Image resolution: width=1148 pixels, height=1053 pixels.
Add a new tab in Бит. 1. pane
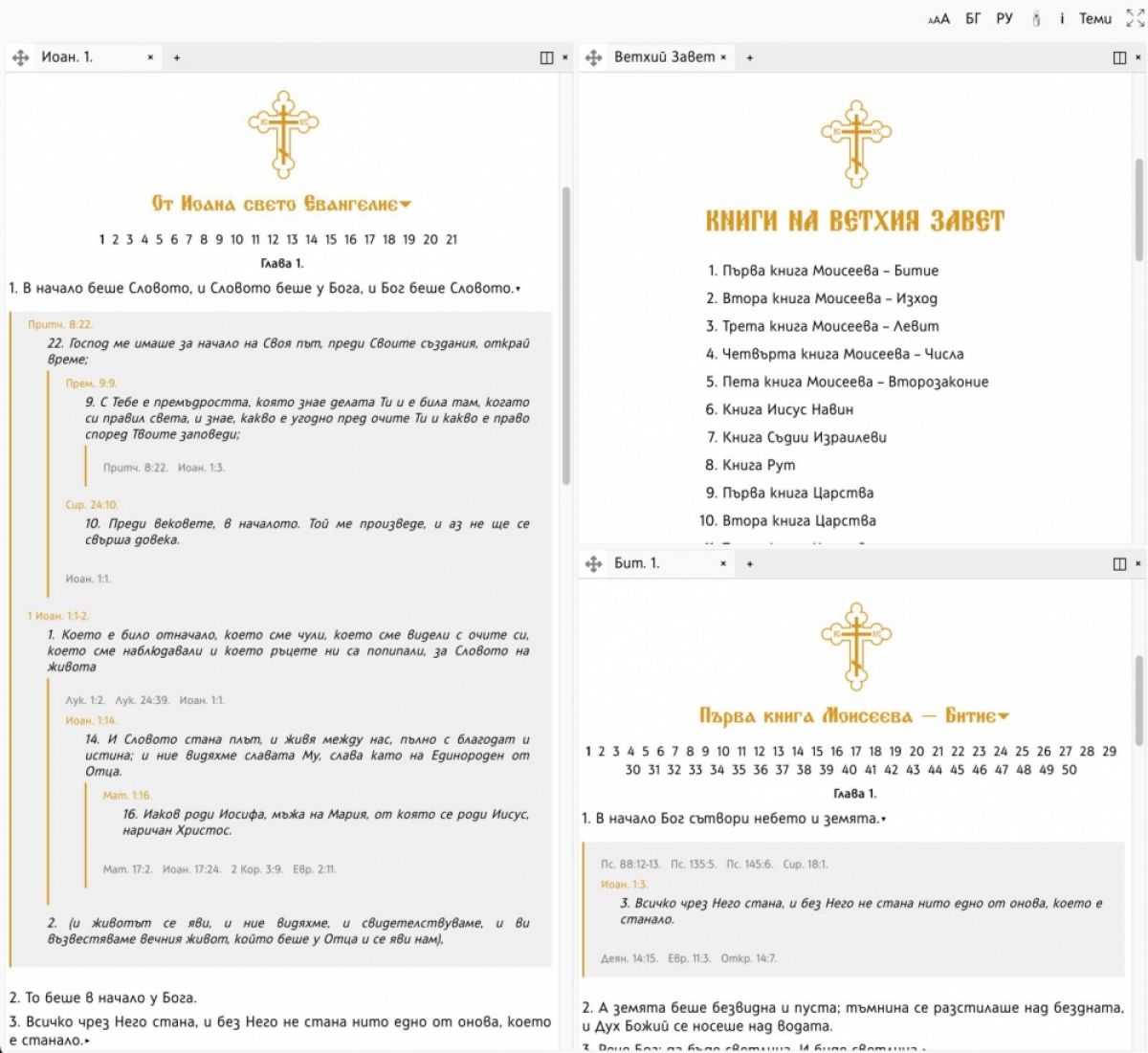click(750, 563)
